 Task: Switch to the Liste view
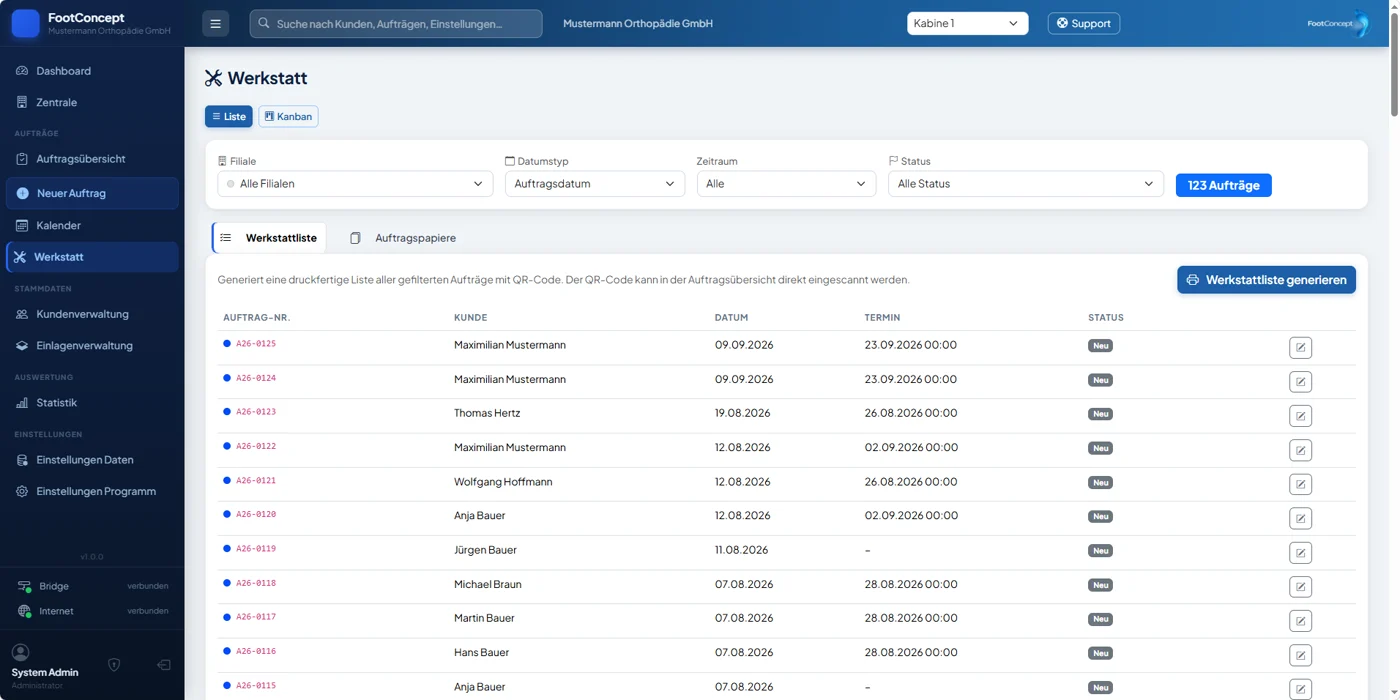tap(229, 116)
